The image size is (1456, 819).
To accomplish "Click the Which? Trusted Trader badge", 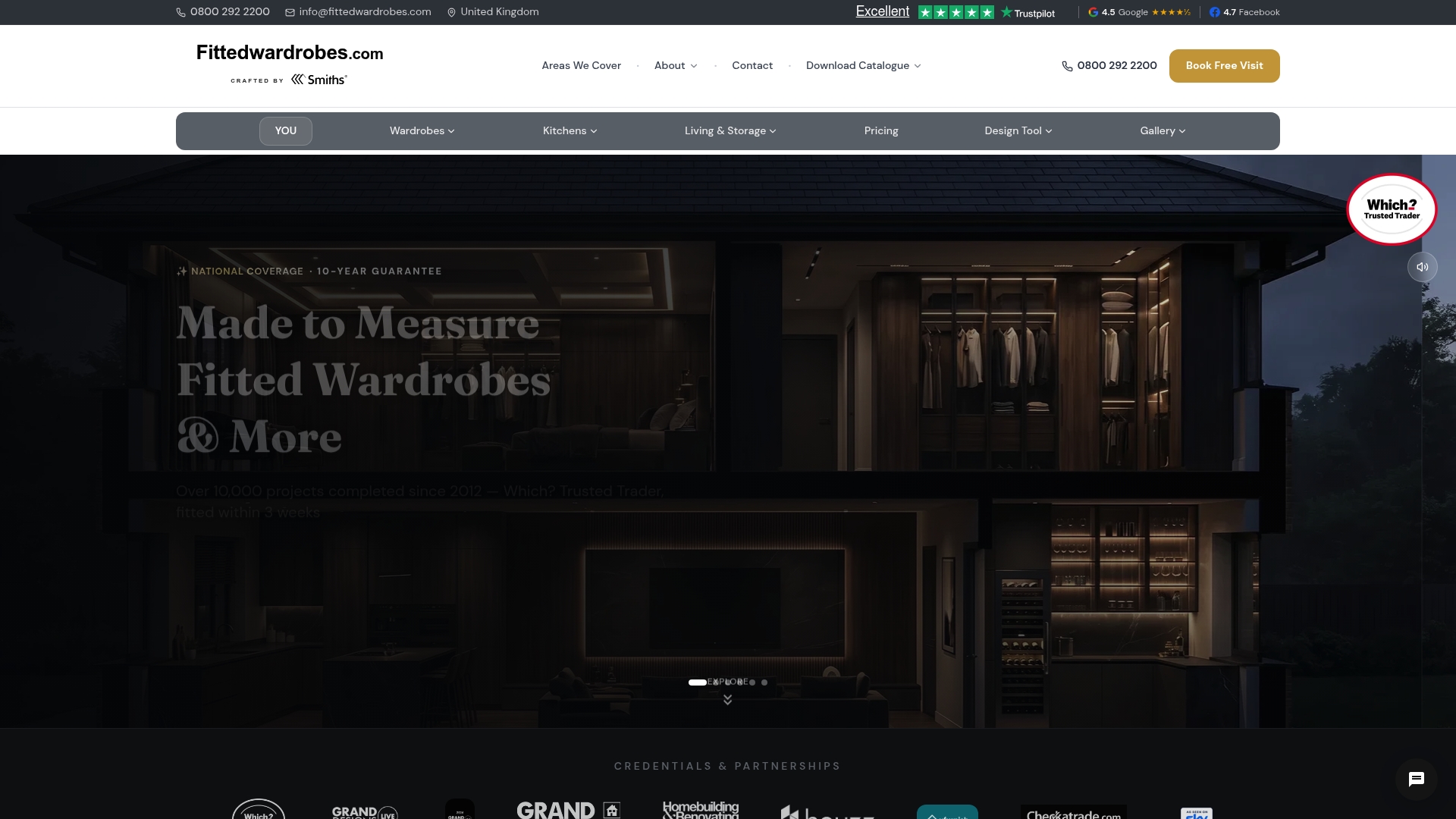I will coord(1392,209).
